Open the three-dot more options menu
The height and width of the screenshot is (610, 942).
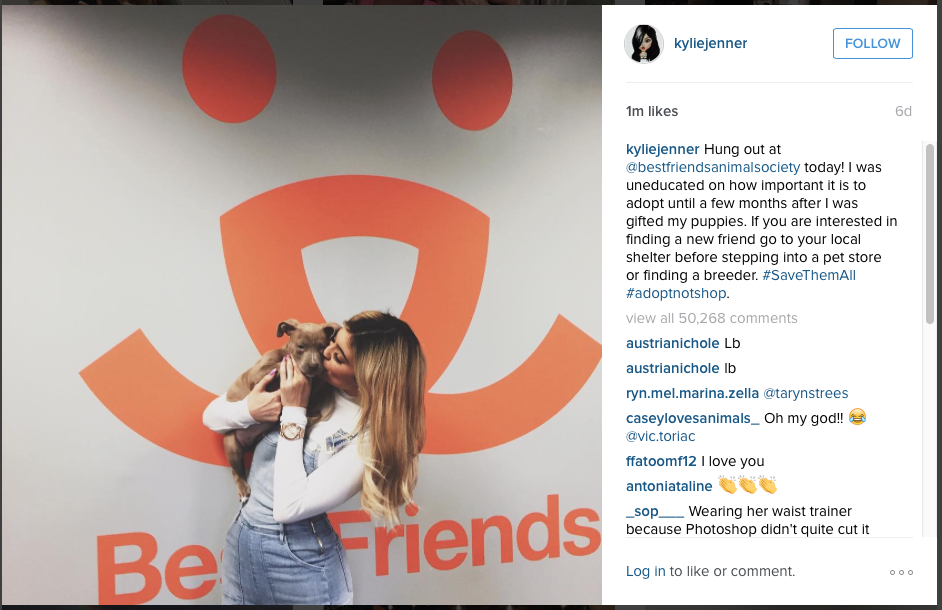pos(901,572)
